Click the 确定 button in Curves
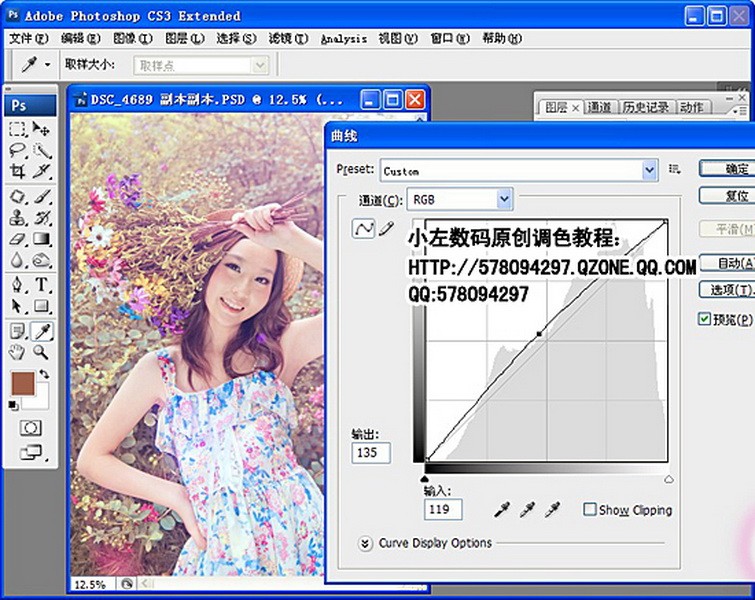755x600 pixels. click(x=727, y=169)
